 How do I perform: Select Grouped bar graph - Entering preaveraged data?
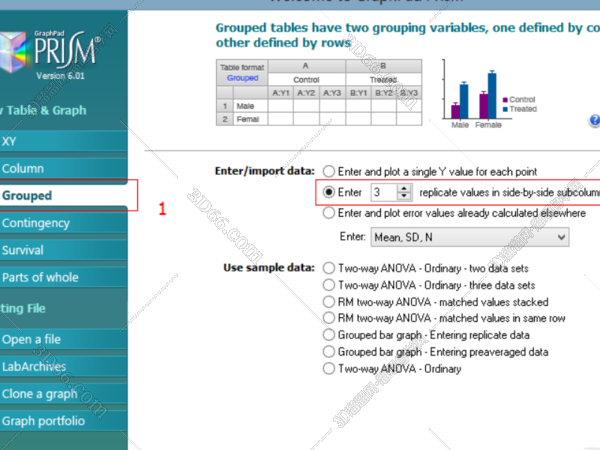[x=330, y=351]
